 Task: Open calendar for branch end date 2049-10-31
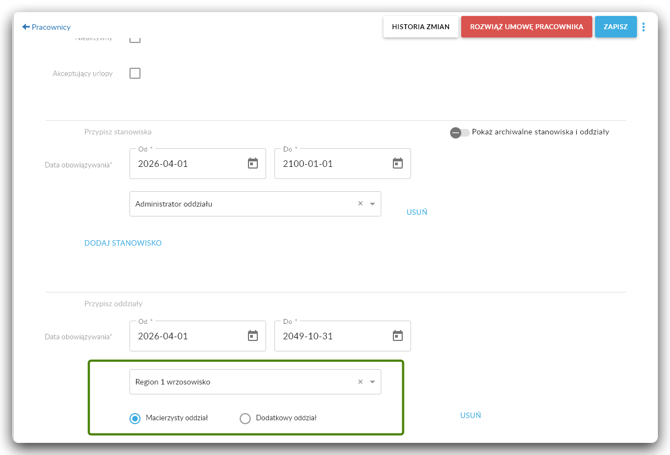point(398,336)
